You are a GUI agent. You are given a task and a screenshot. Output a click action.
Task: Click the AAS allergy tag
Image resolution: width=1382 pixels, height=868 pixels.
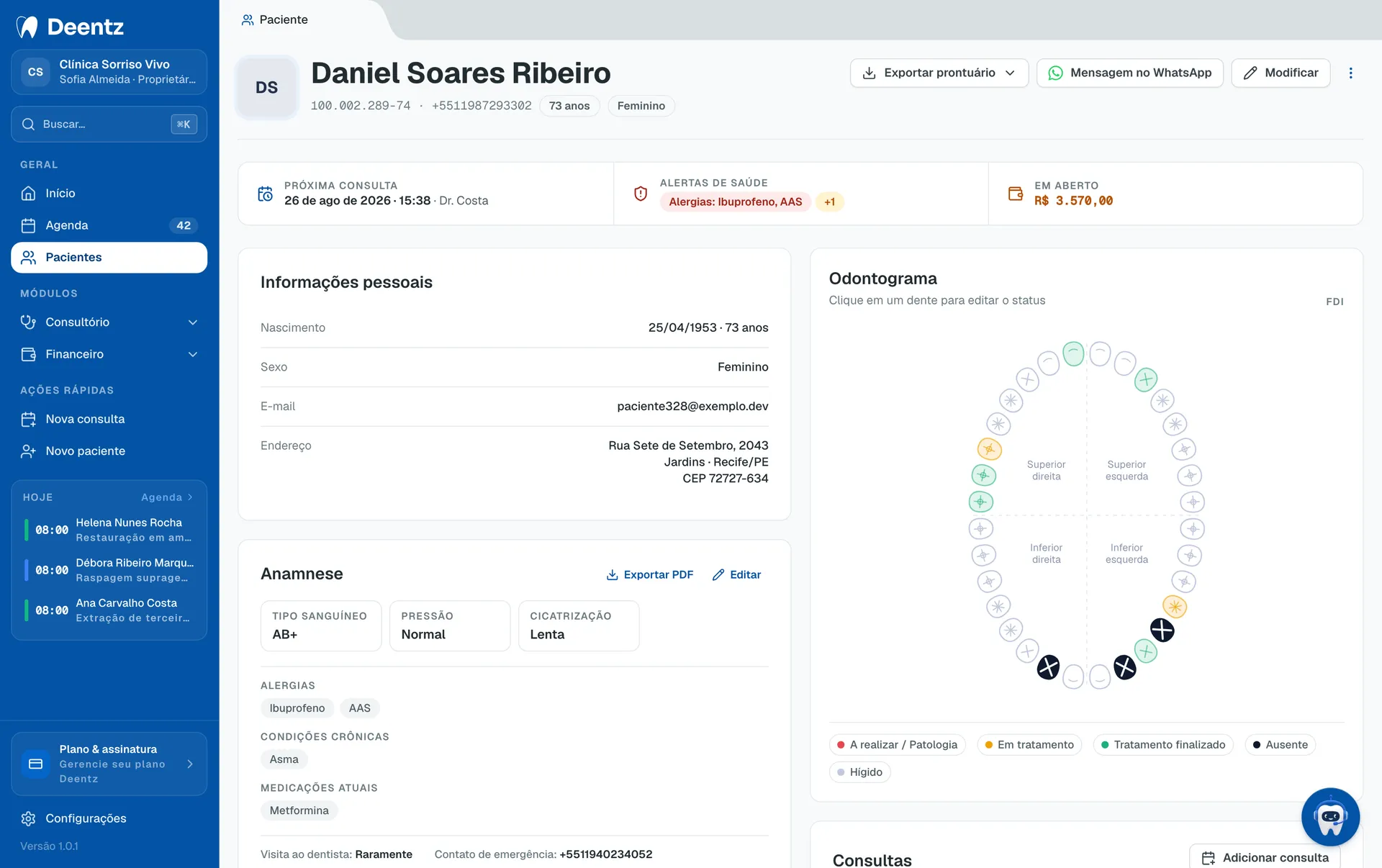(360, 708)
